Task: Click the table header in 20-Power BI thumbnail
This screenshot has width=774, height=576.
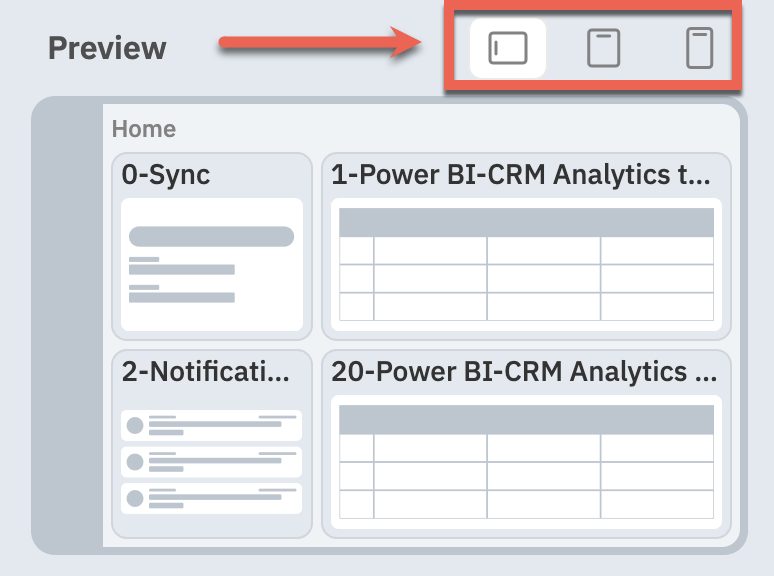Action: (x=526, y=420)
